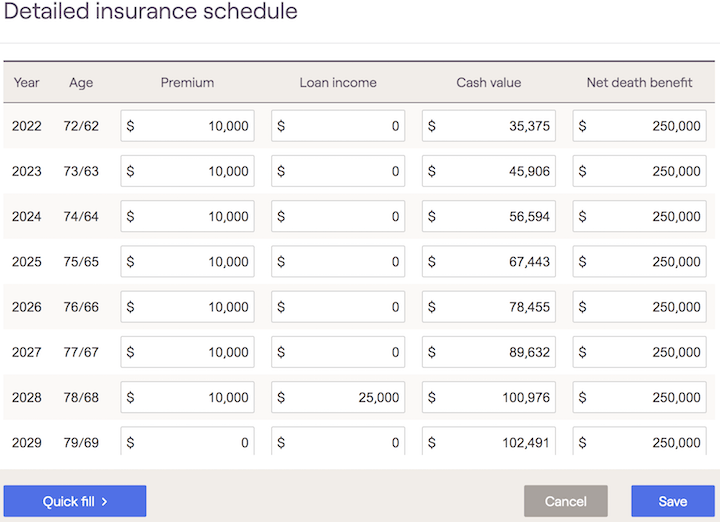Open the Quick fill options
The width and height of the screenshot is (720, 522).
point(75,501)
